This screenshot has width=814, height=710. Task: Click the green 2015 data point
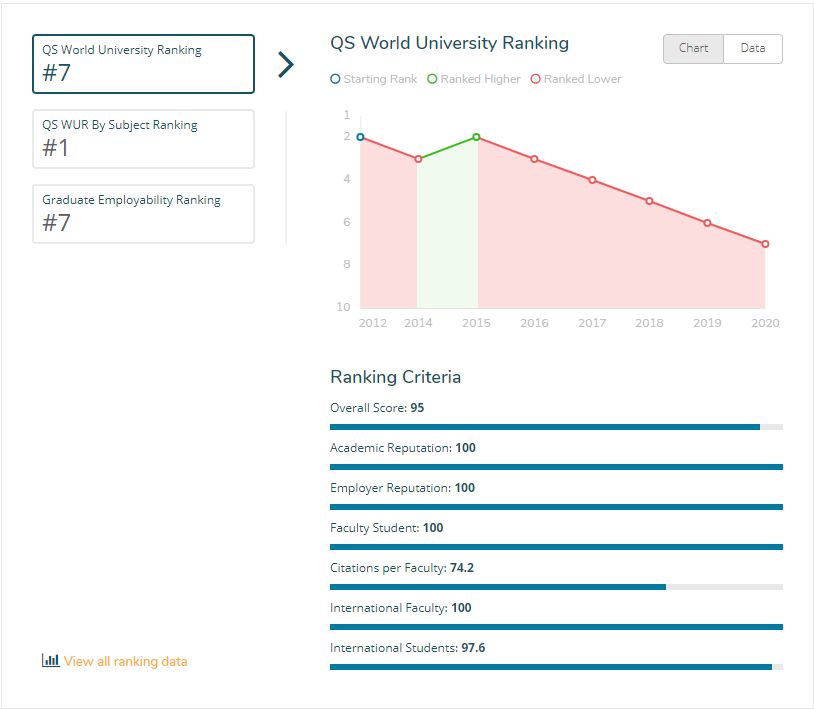477,137
